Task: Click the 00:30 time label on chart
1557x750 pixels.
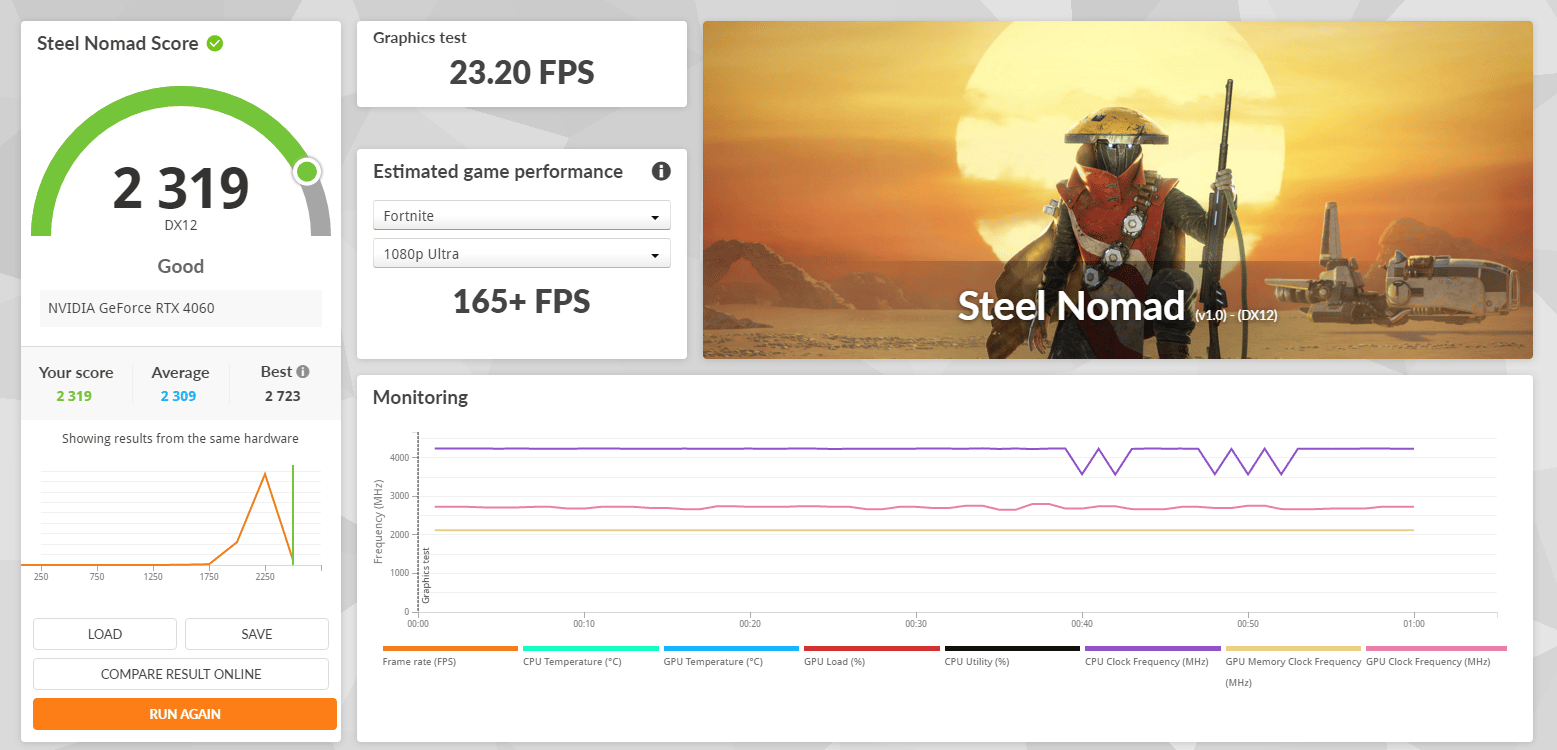Action: pos(916,624)
